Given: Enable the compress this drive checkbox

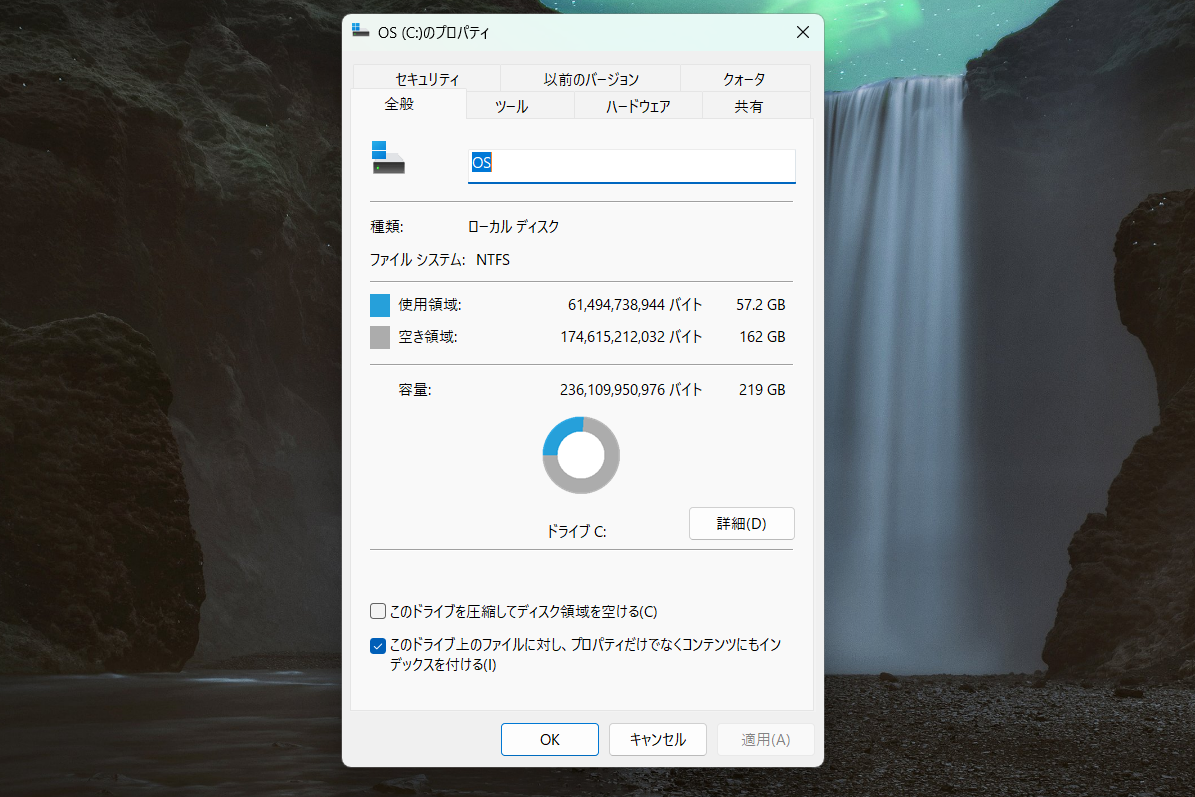Looking at the screenshot, I should (378, 611).
